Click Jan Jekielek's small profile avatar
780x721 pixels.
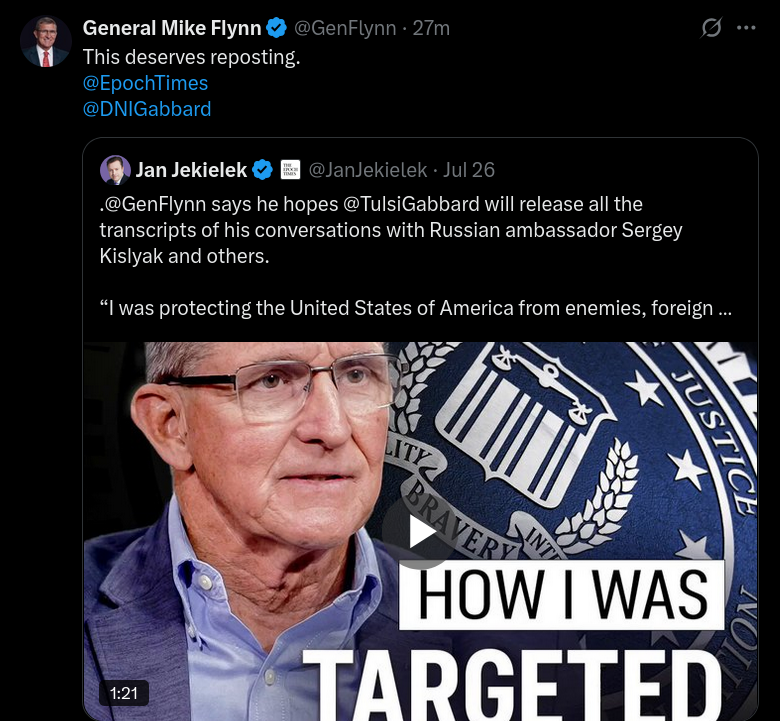115,170
